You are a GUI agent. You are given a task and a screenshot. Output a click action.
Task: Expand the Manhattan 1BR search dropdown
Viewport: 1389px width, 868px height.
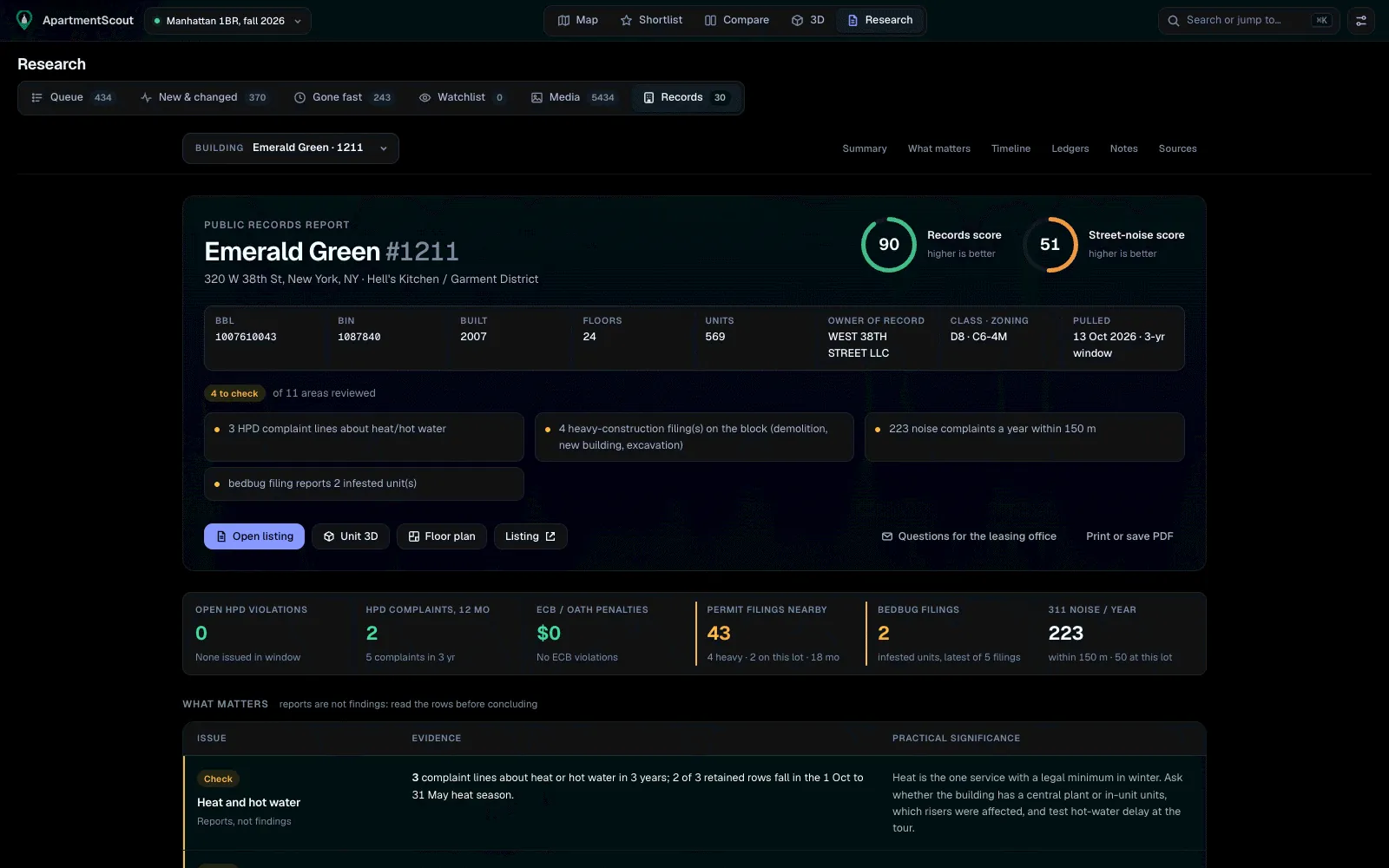227,21
